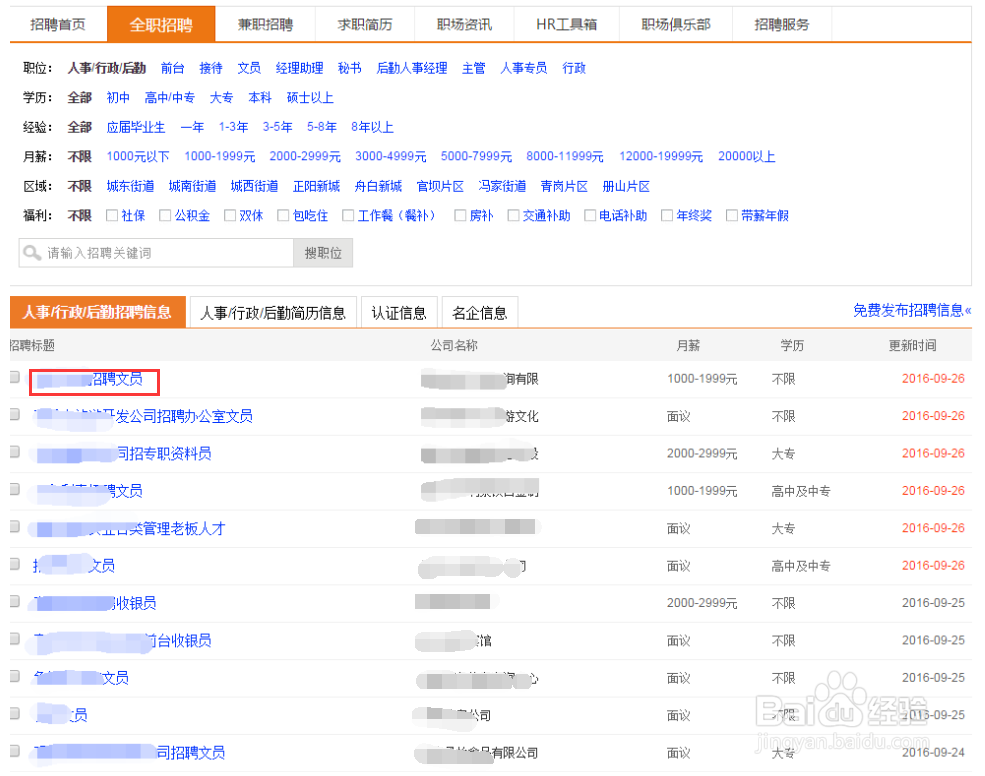Filter position by 前台
Viewport: 985px width, 776px height.
point(172,68)
